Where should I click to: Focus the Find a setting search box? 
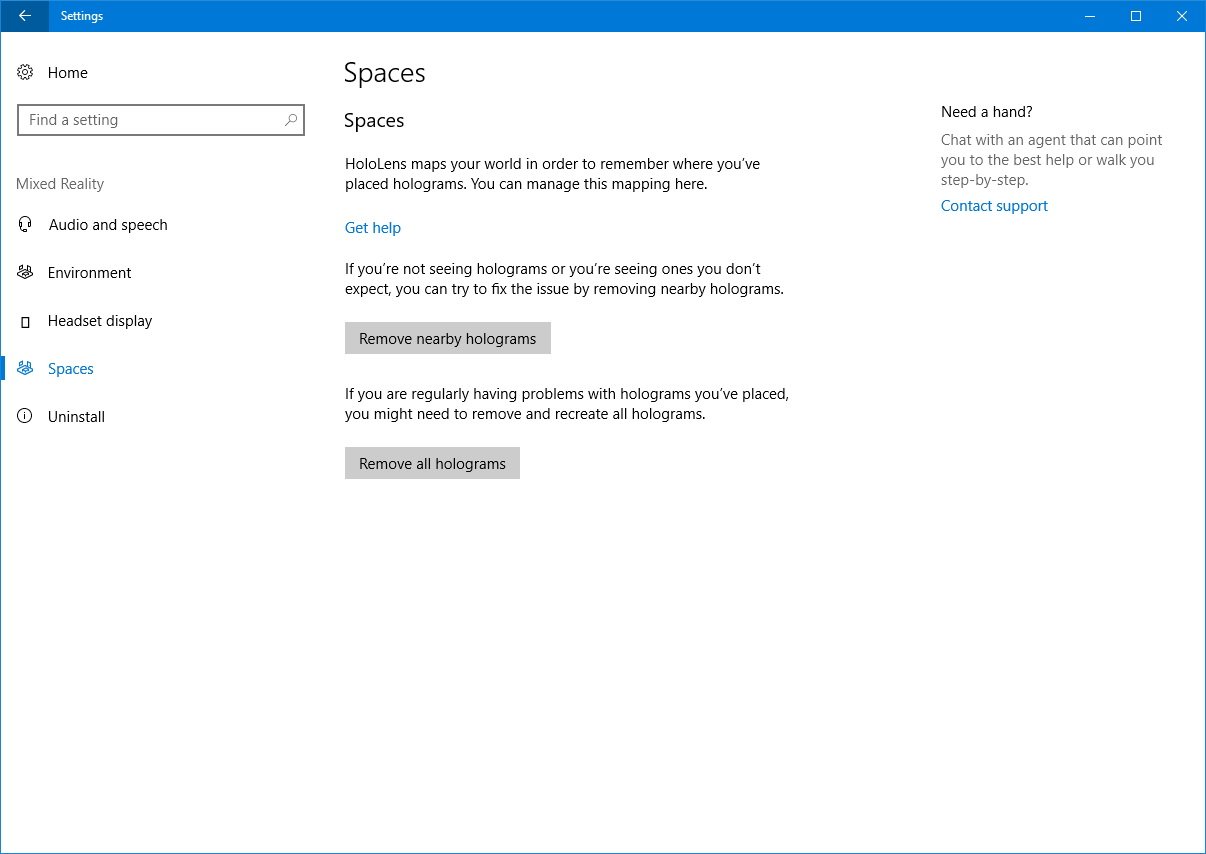(150, 120)
